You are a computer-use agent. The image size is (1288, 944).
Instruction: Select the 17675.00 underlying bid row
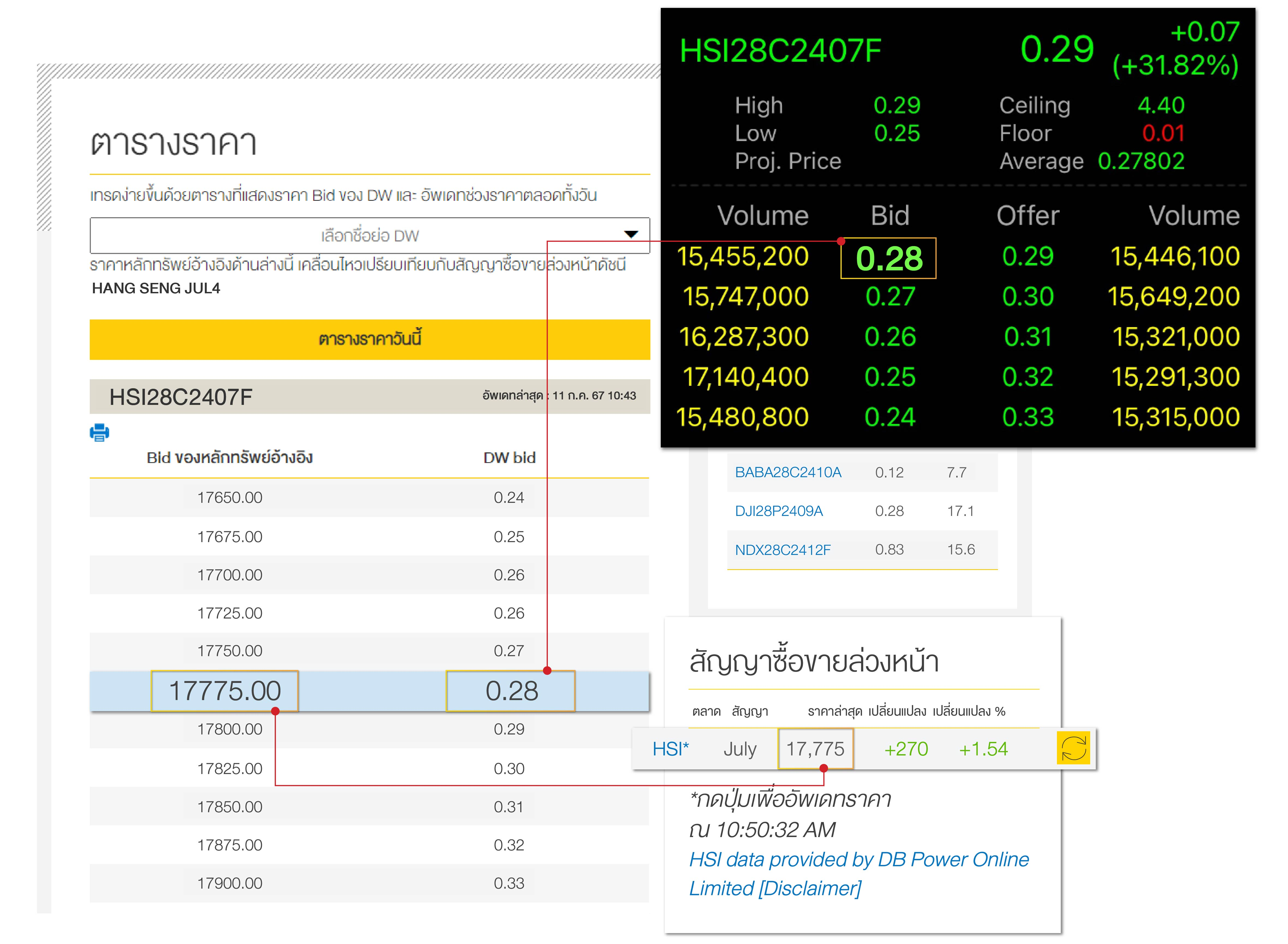369,537
